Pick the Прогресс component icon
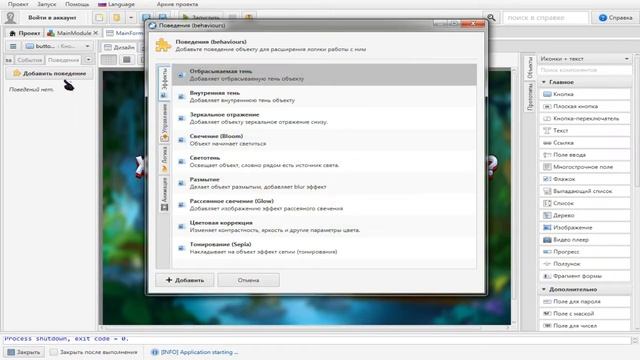The image size is (640, 360). pos(547,252)
